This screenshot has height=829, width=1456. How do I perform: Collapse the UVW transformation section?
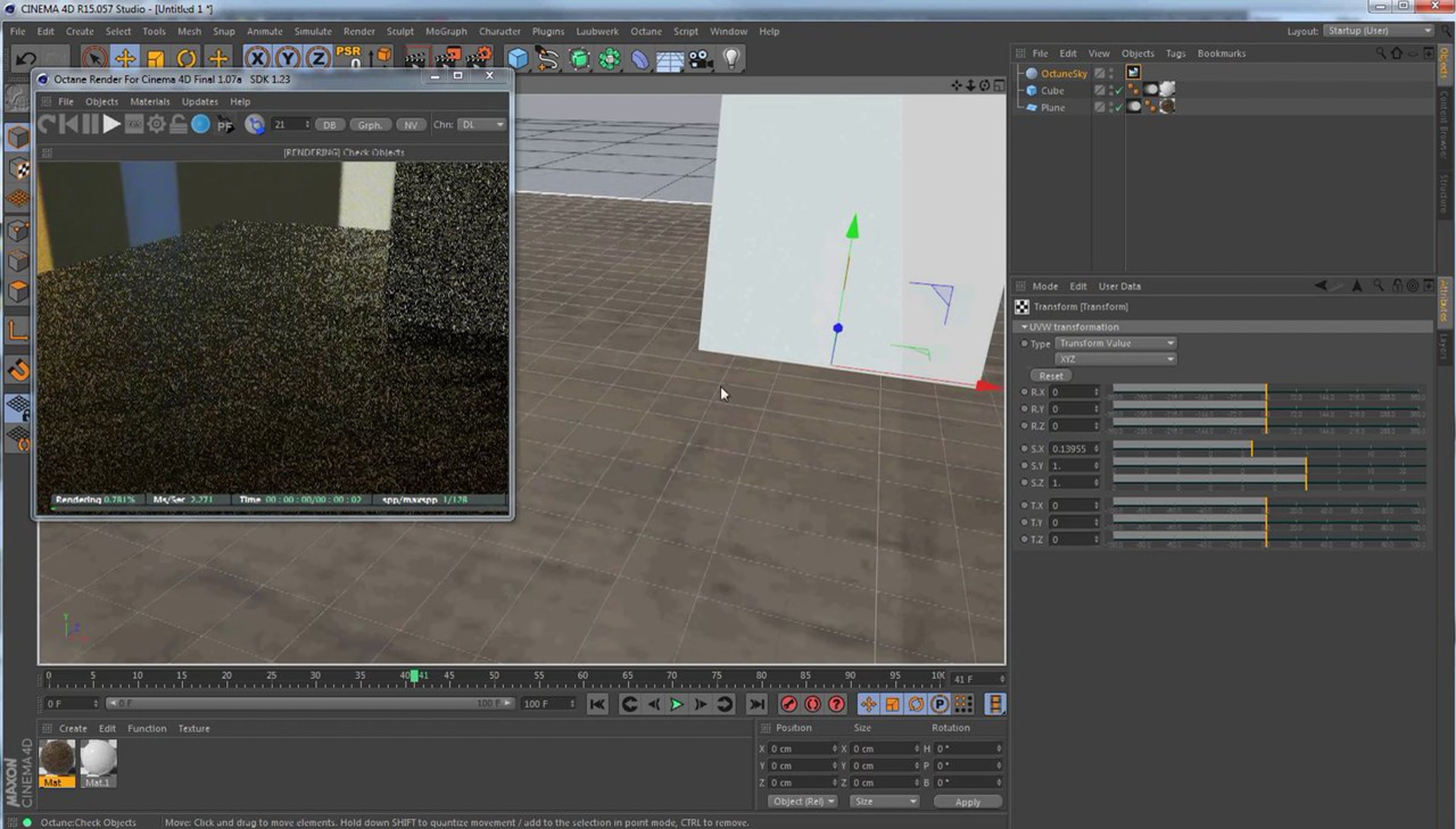pos(1025,327)
